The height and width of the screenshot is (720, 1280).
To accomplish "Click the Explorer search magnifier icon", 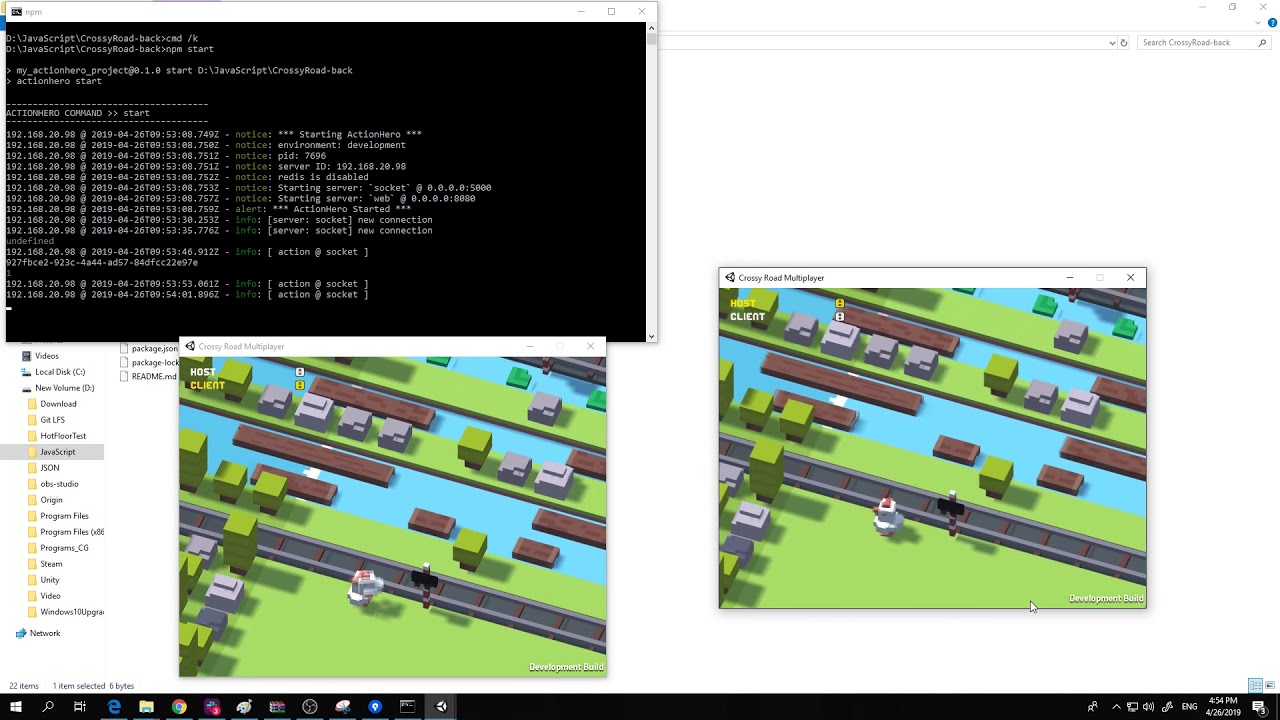I will [1263, 43].
